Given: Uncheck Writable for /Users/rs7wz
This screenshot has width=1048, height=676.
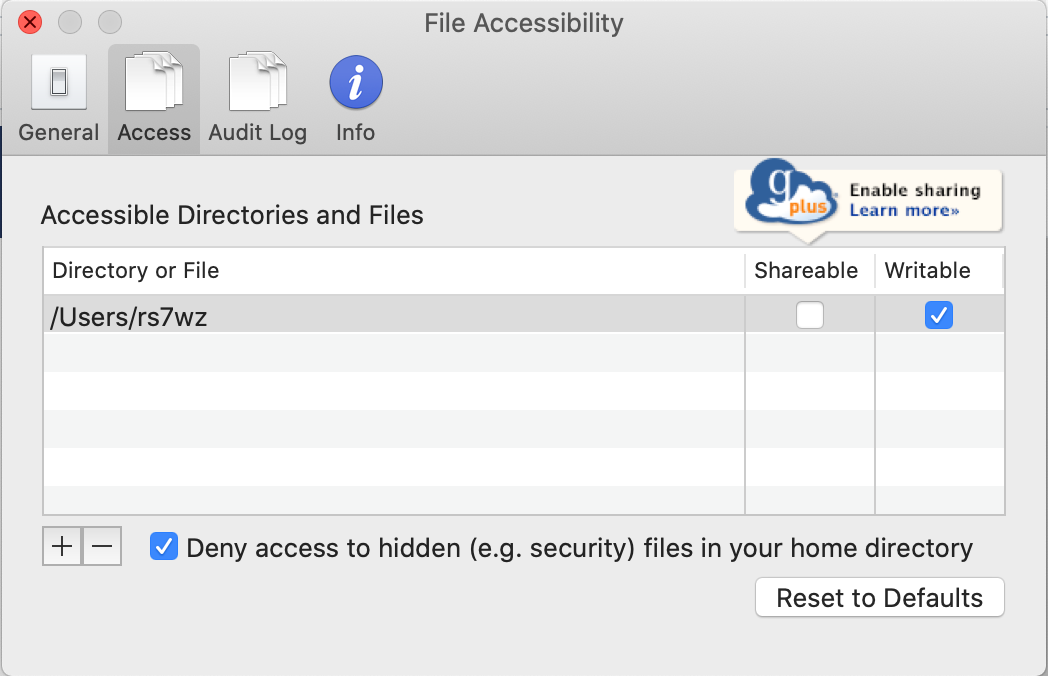Looking at the screenshot, I should 939,316.
